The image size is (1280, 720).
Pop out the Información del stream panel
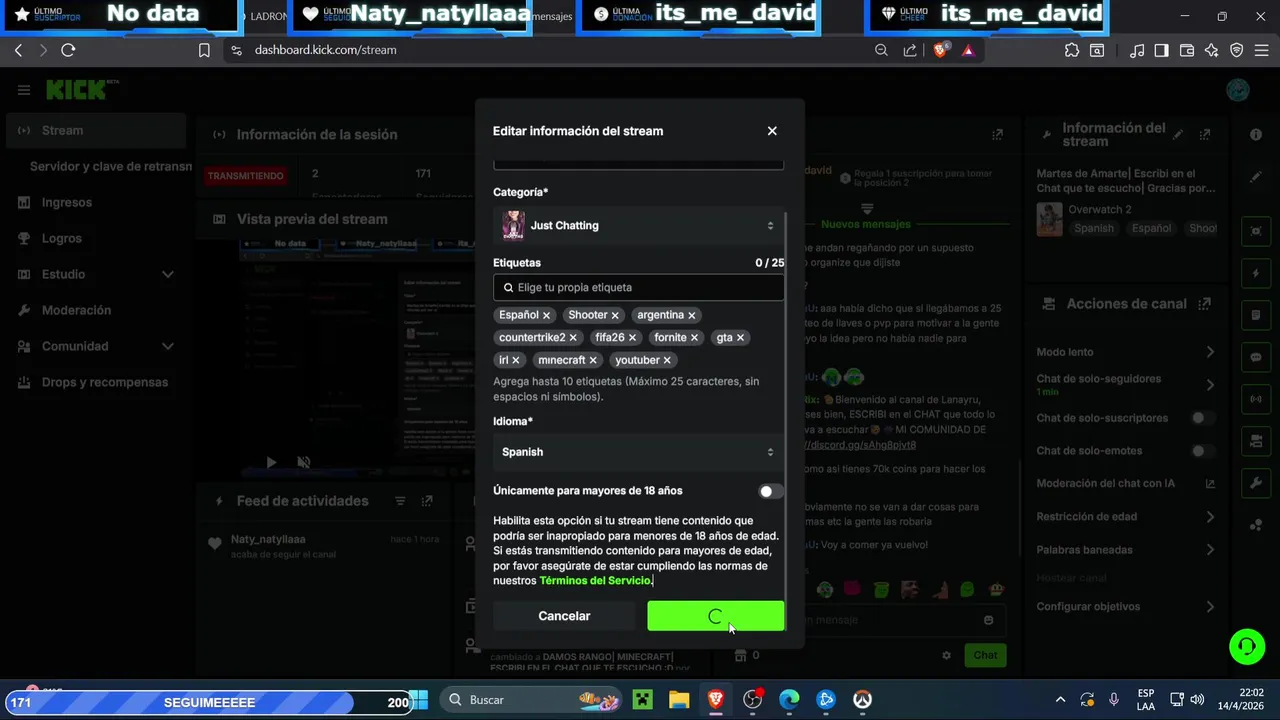tap(1205, 135)
